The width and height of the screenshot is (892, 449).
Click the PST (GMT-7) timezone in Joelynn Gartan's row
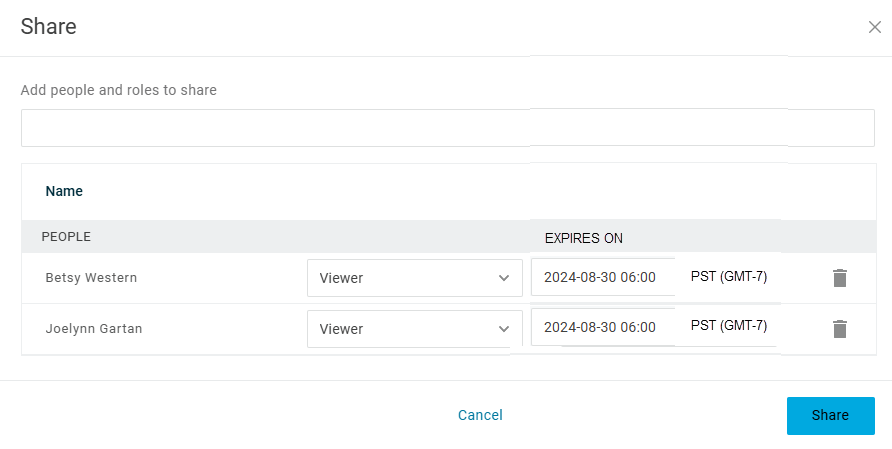click(x=729, y=325)
